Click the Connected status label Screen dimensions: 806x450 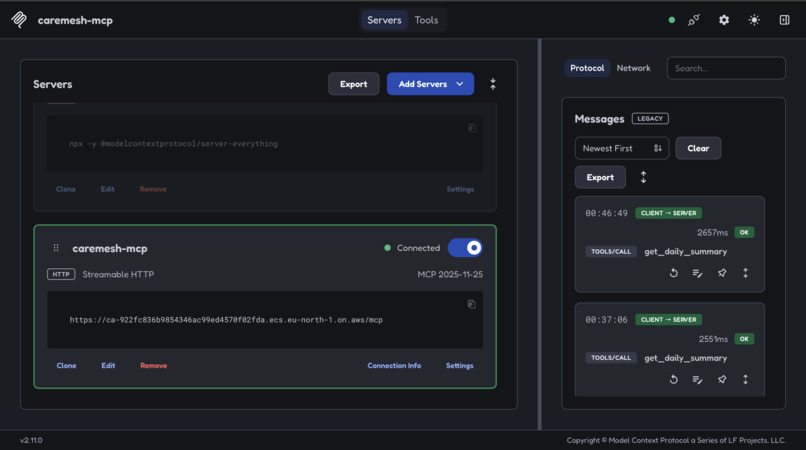[x=418, y=248]
